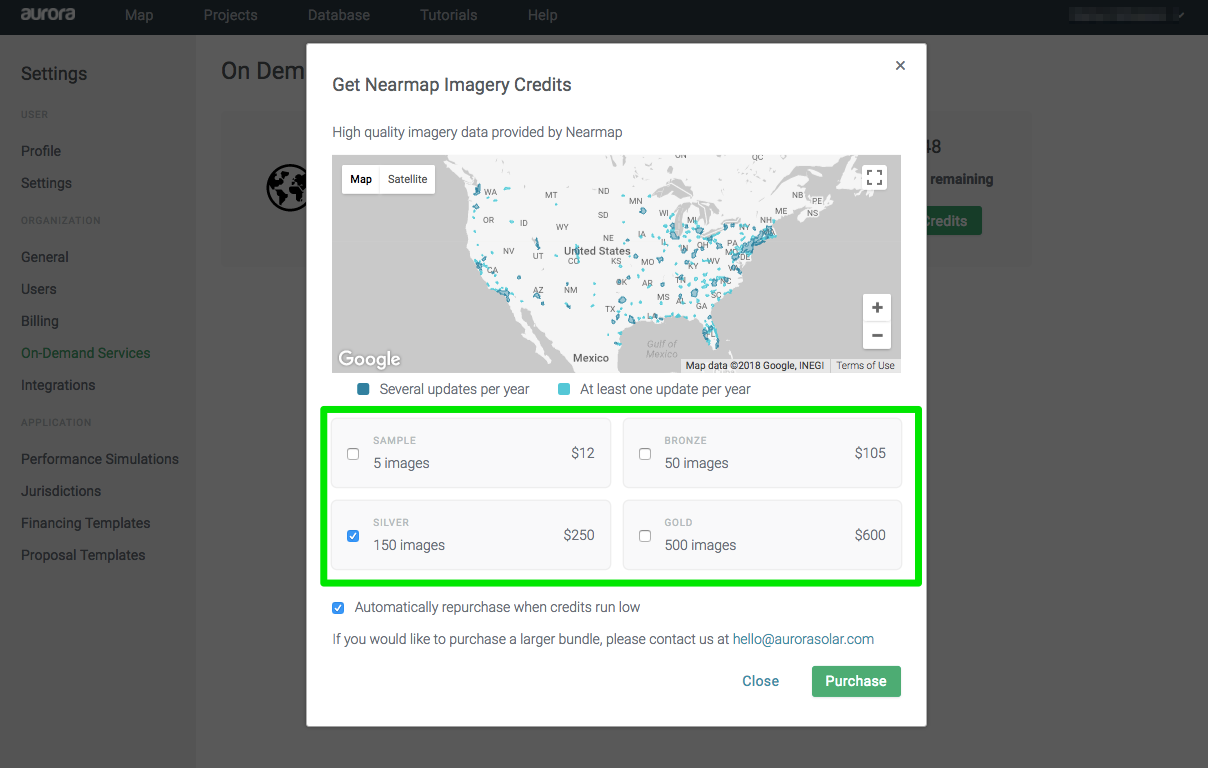
Task: Click the Purchase button
Action: (x=856, y=681)
